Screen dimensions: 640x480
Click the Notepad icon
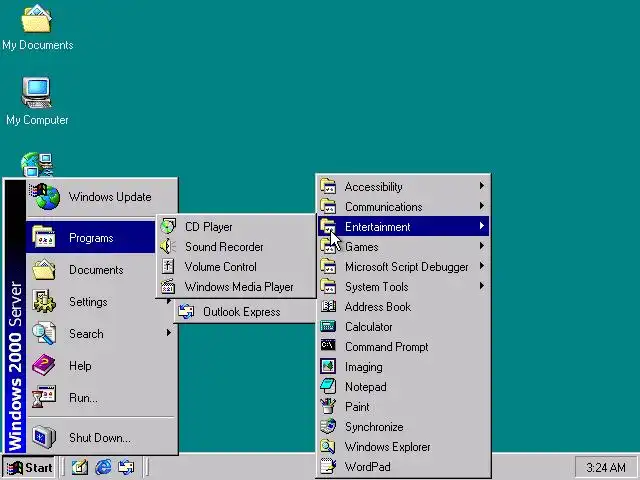click(328, 386)
